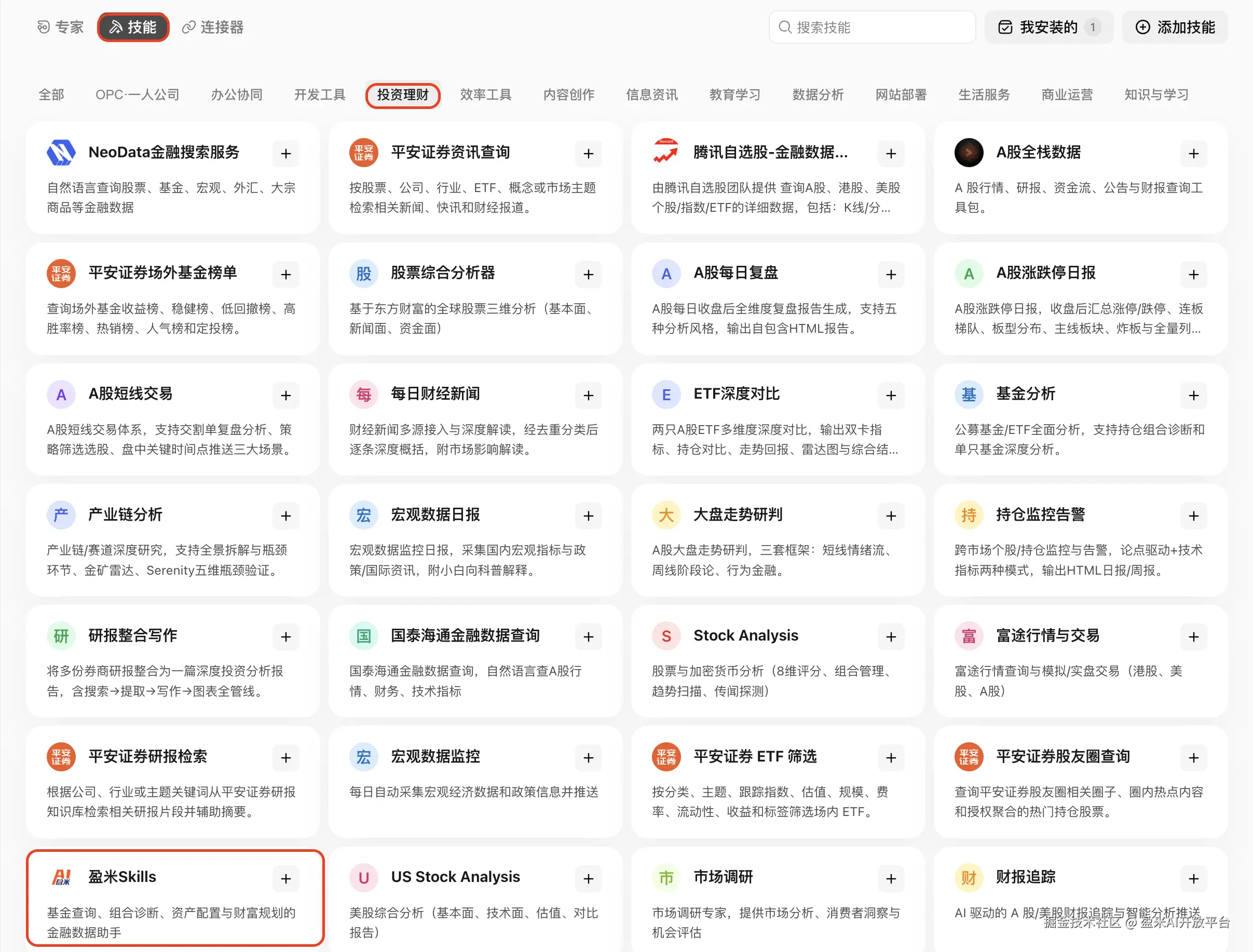Click plus icon on A股涨跌停日报
The height and width of the screenshot is (952, 1253).
tap(1193, 274)
